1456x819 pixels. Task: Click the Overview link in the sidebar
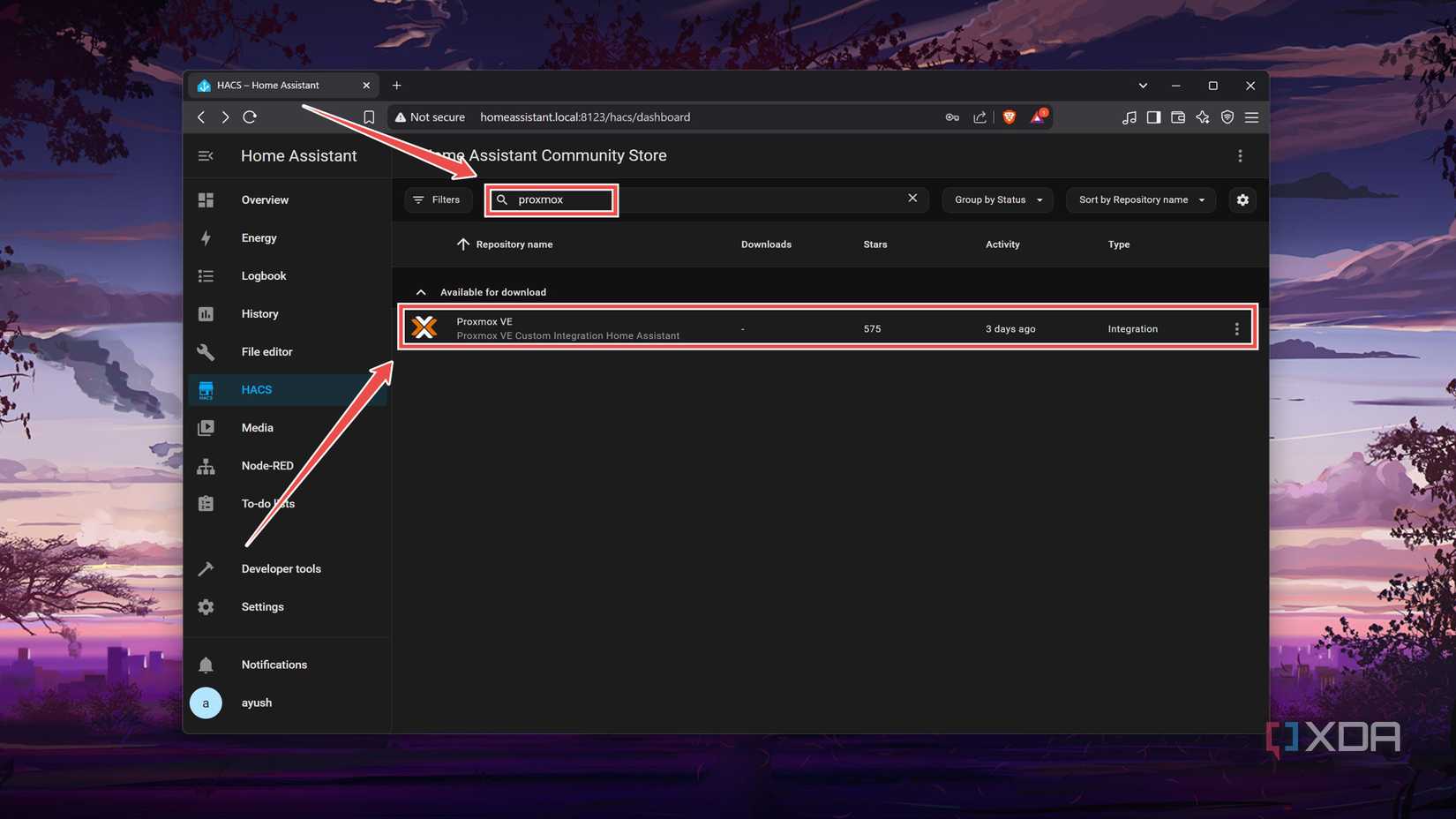(x=206, y=199)
